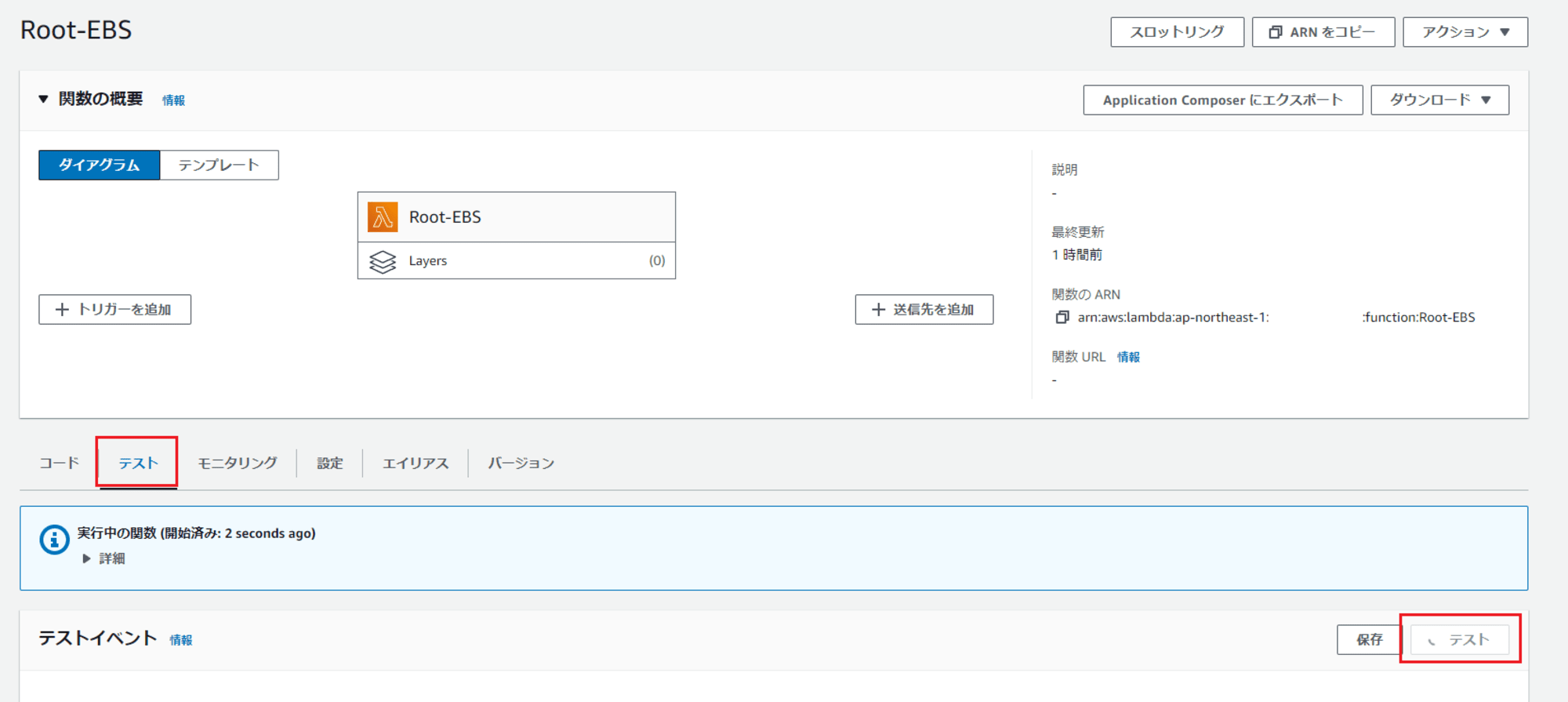Click the ARN をコピー button
Viewport: 1568px width, 702px height.
pyautogui.click(x=1323, y=32)
